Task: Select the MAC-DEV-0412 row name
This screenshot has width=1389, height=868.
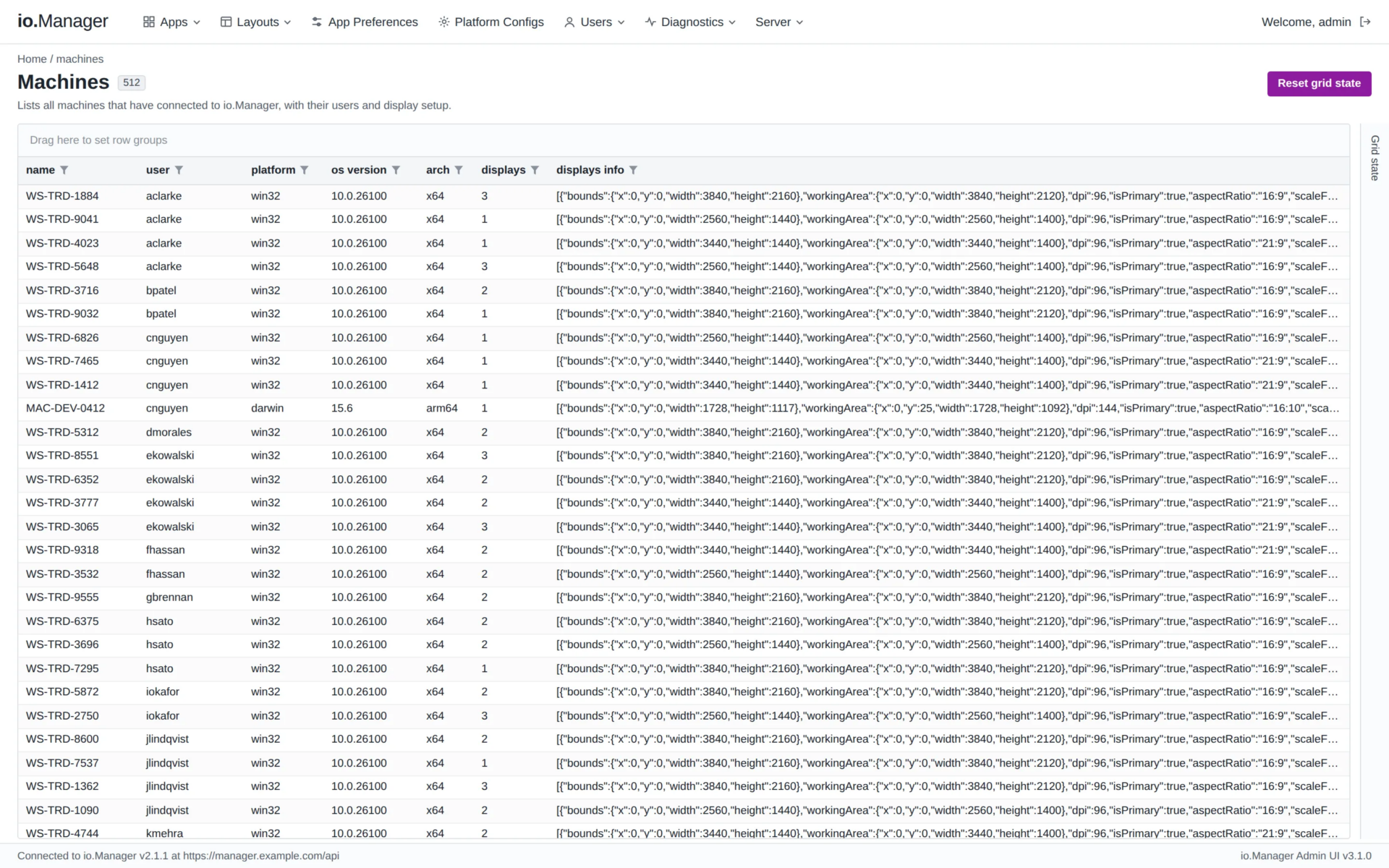Action: (65, 409)
